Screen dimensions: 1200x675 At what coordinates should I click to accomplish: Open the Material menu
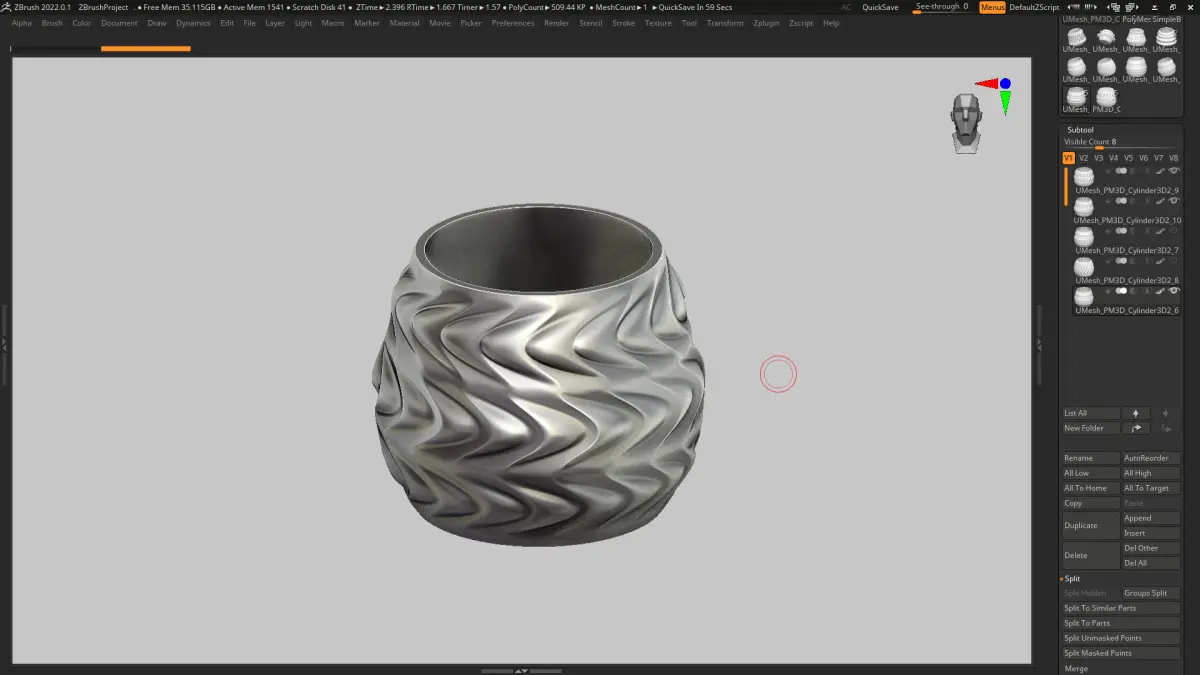click(405, 23)
